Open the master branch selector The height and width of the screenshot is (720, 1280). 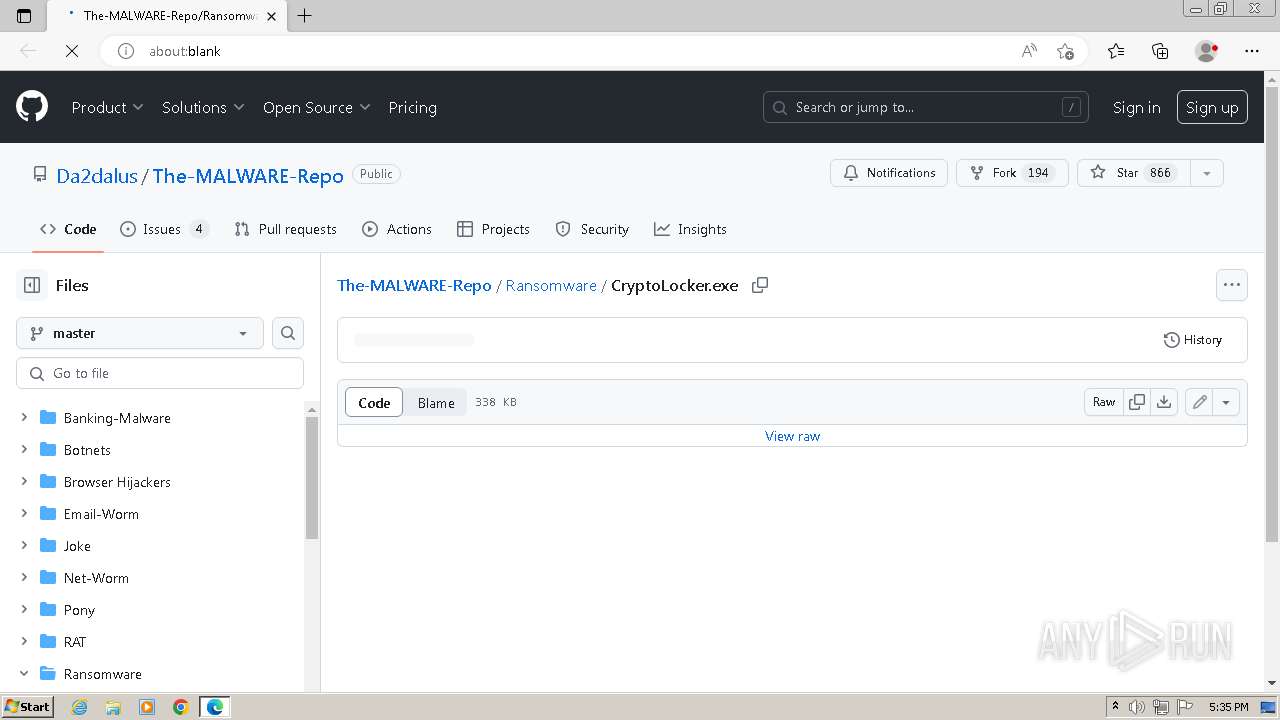pos(140,333)
